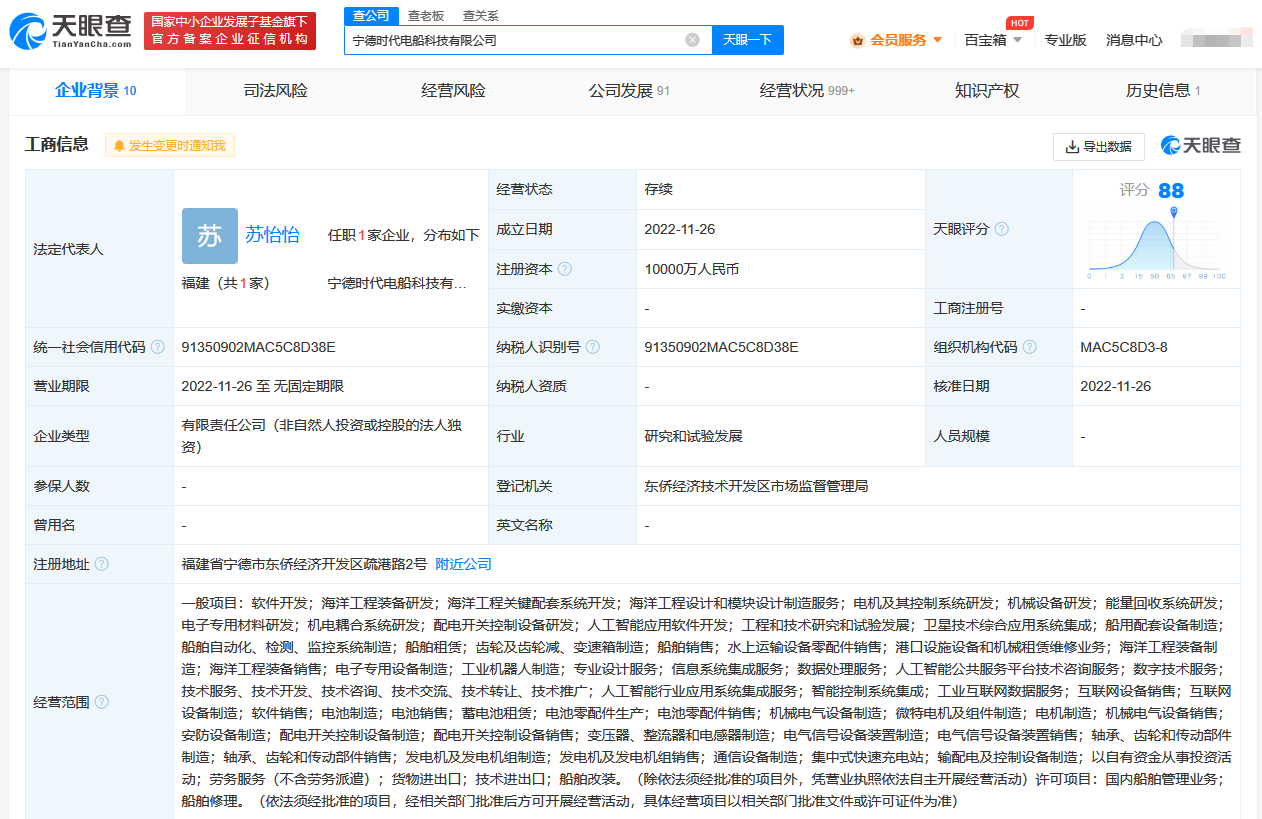This screenshot has height=819, width=1262.
Task: Click the 导出数据 export button
Action: [x=1099, y=146]
